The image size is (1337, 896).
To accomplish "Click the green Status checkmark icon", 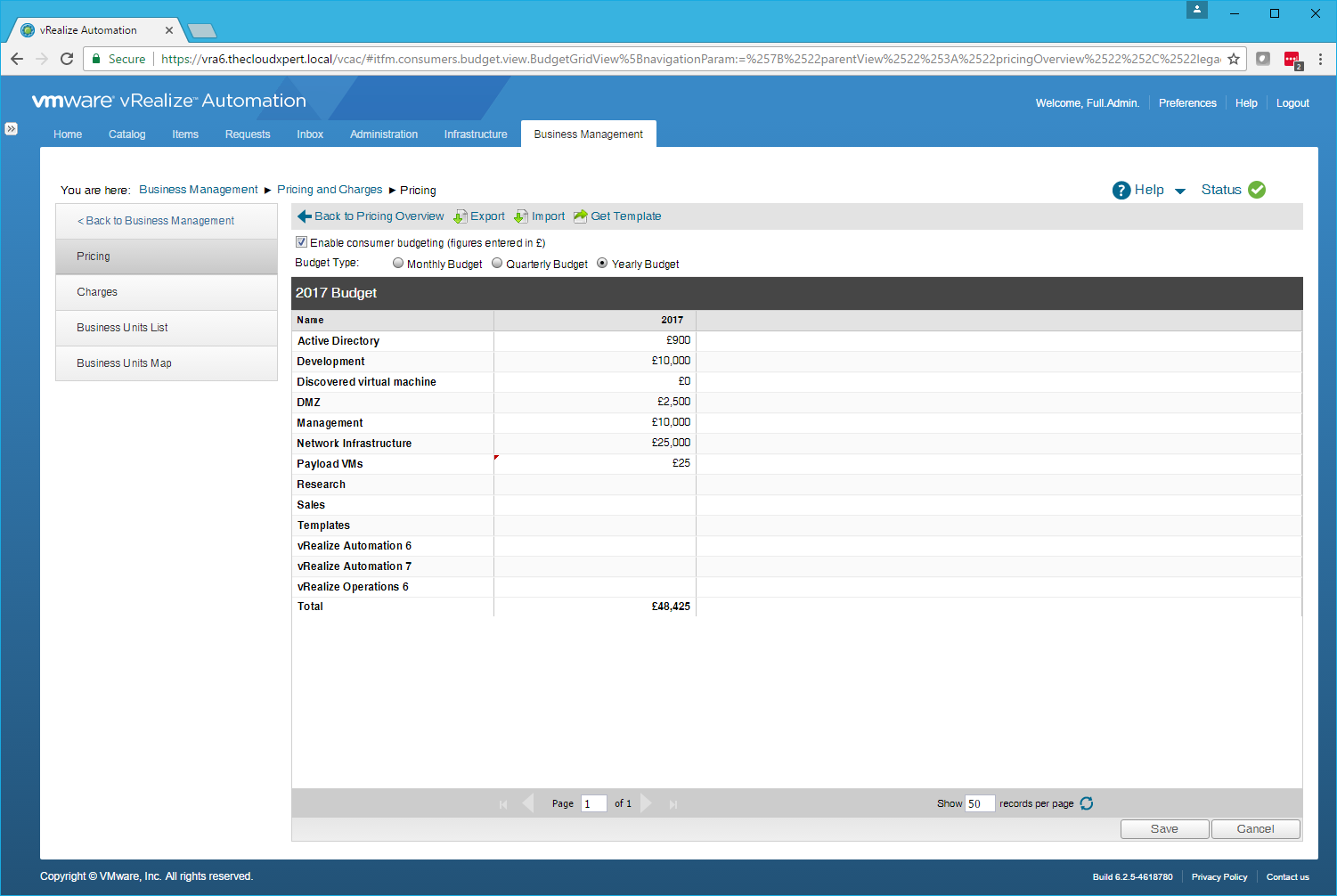I will click(1257, 190).
